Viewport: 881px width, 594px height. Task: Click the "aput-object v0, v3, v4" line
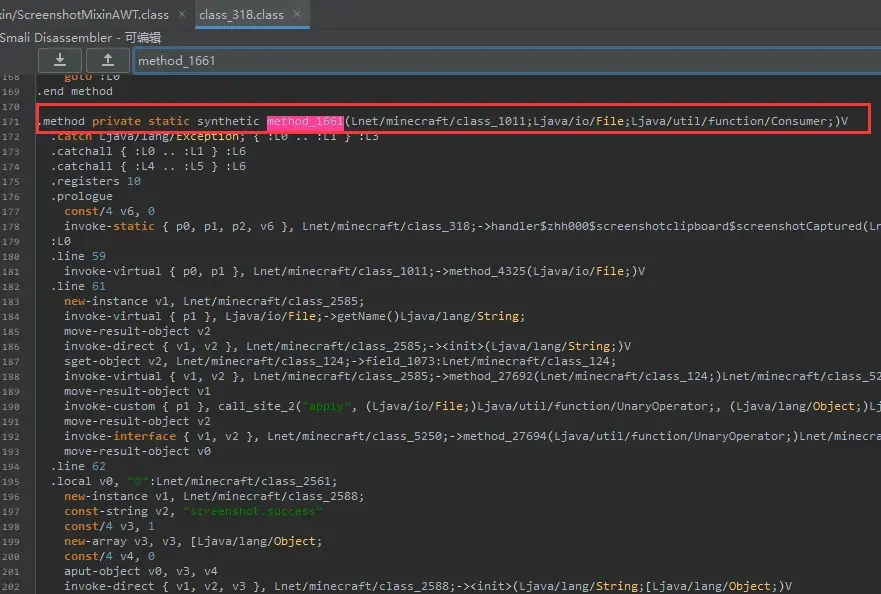pos(141,572)
